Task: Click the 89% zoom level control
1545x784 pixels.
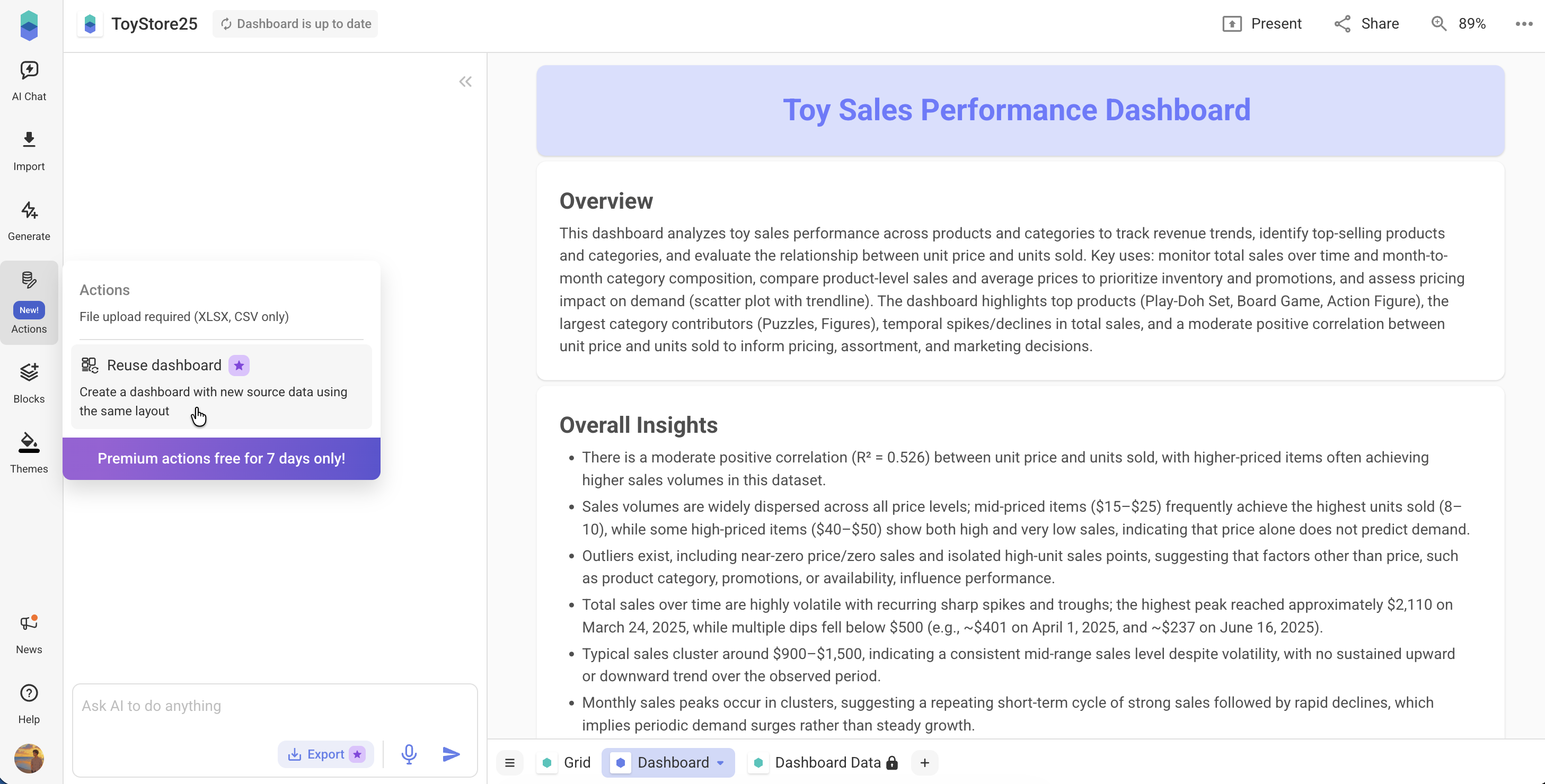Action: (1459, 24)
